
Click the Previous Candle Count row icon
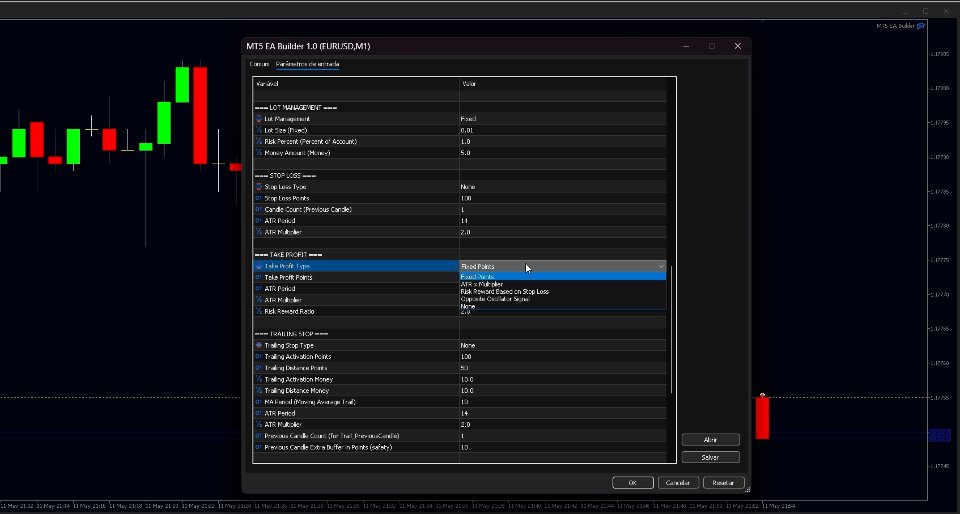(x=258, y=436)
